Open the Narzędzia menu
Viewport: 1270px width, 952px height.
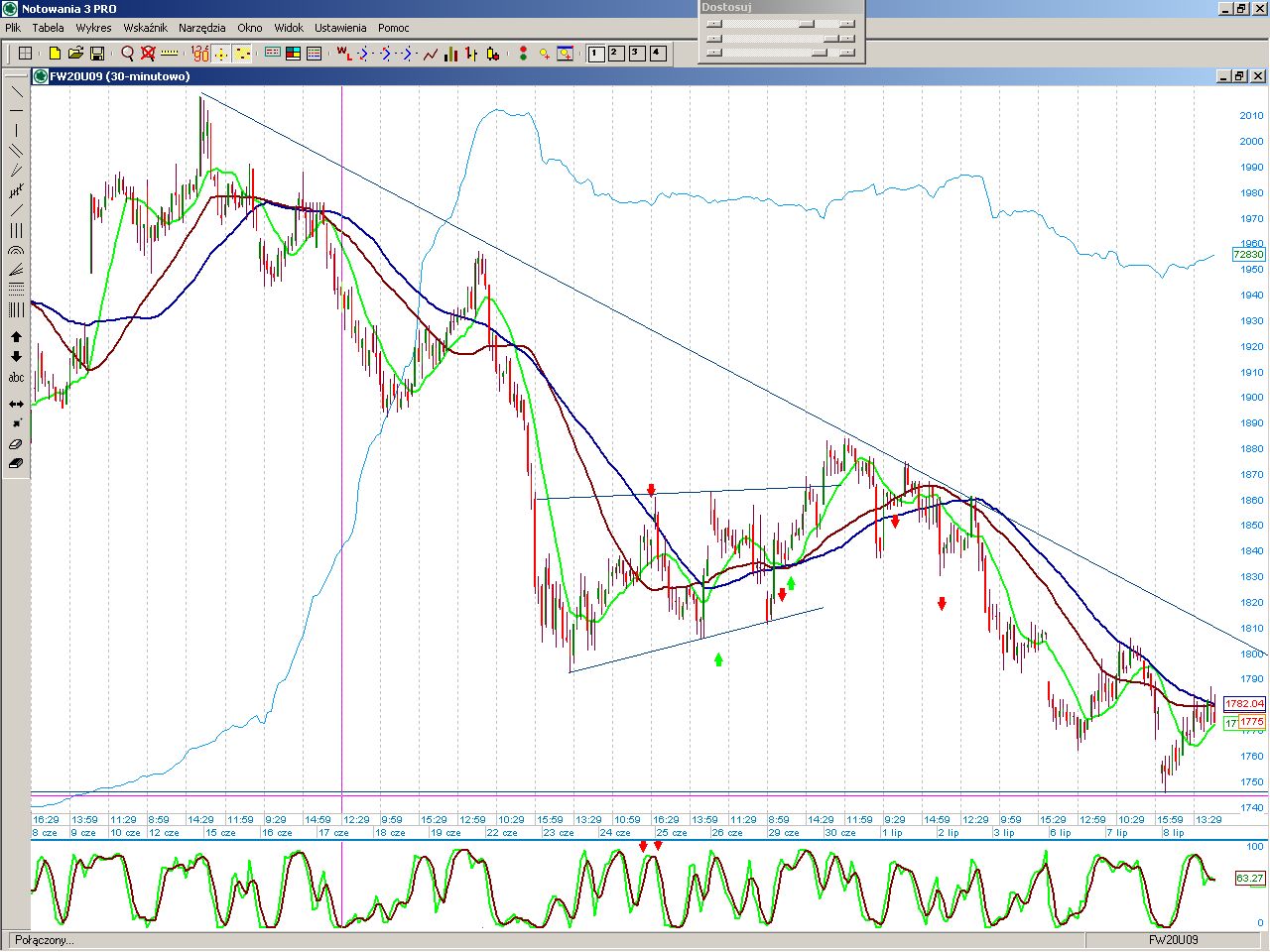point(201,28)
